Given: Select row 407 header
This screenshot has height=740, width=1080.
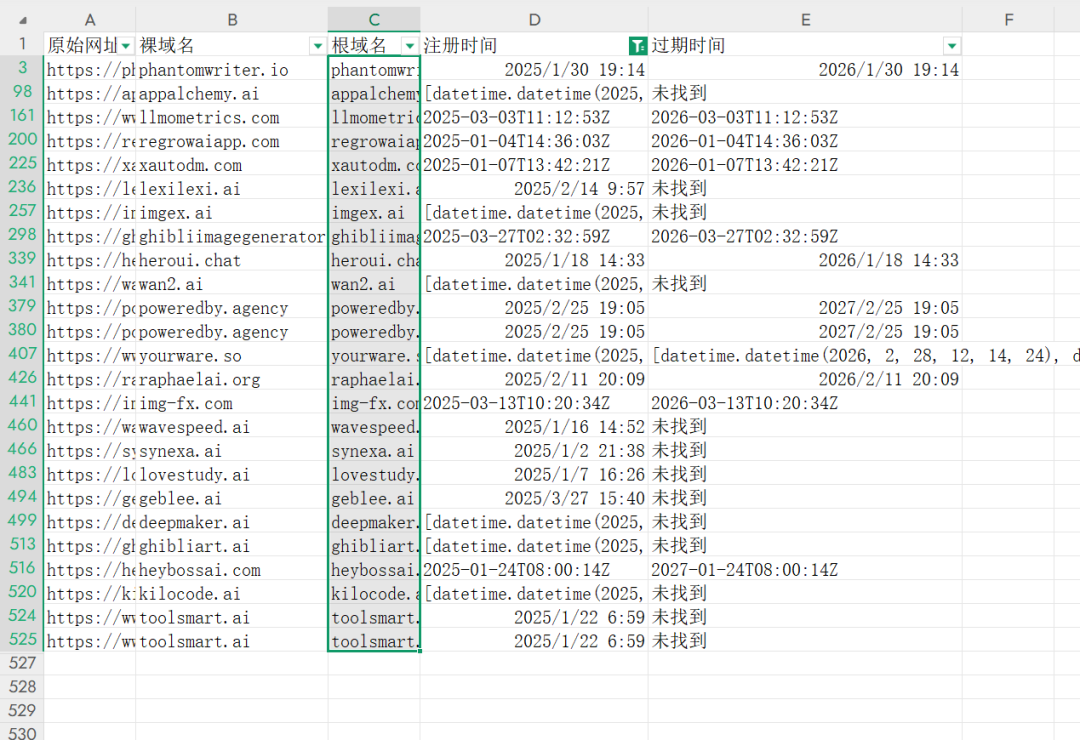Looking at the screenshot, I should (22, 354).
